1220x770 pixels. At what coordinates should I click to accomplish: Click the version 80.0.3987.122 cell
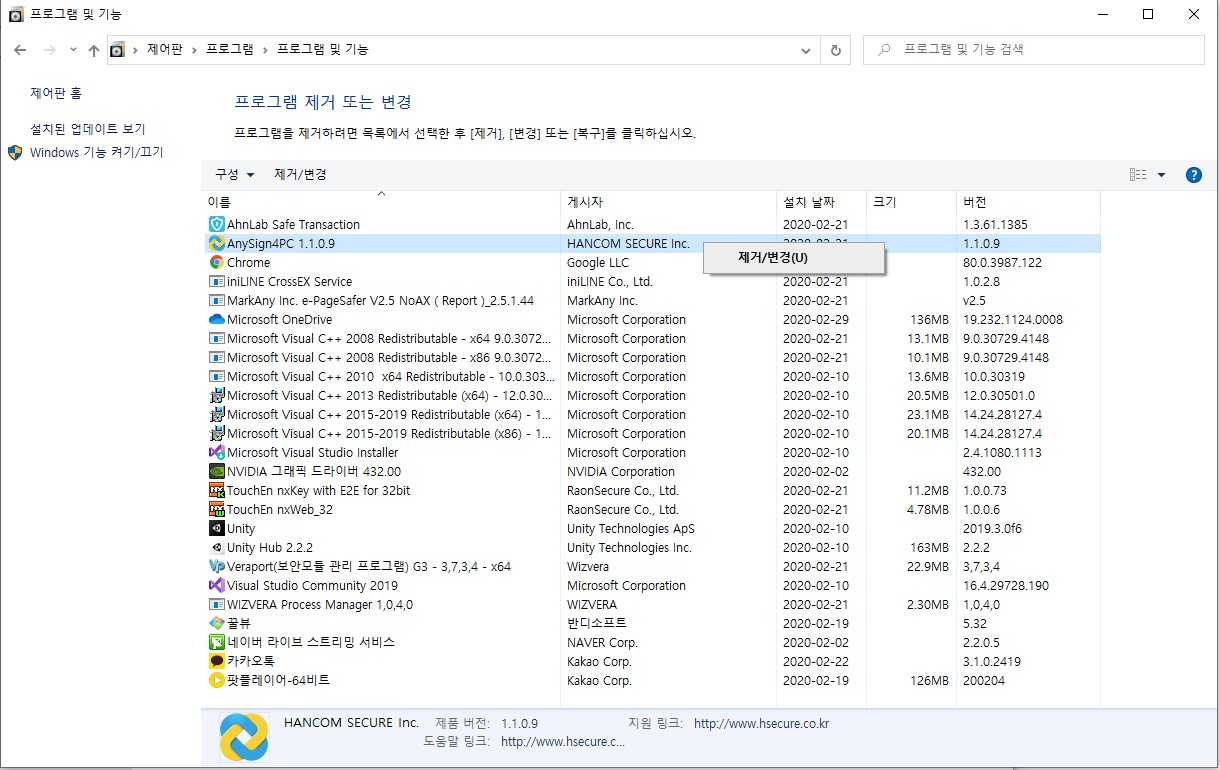click(1002, 263)
